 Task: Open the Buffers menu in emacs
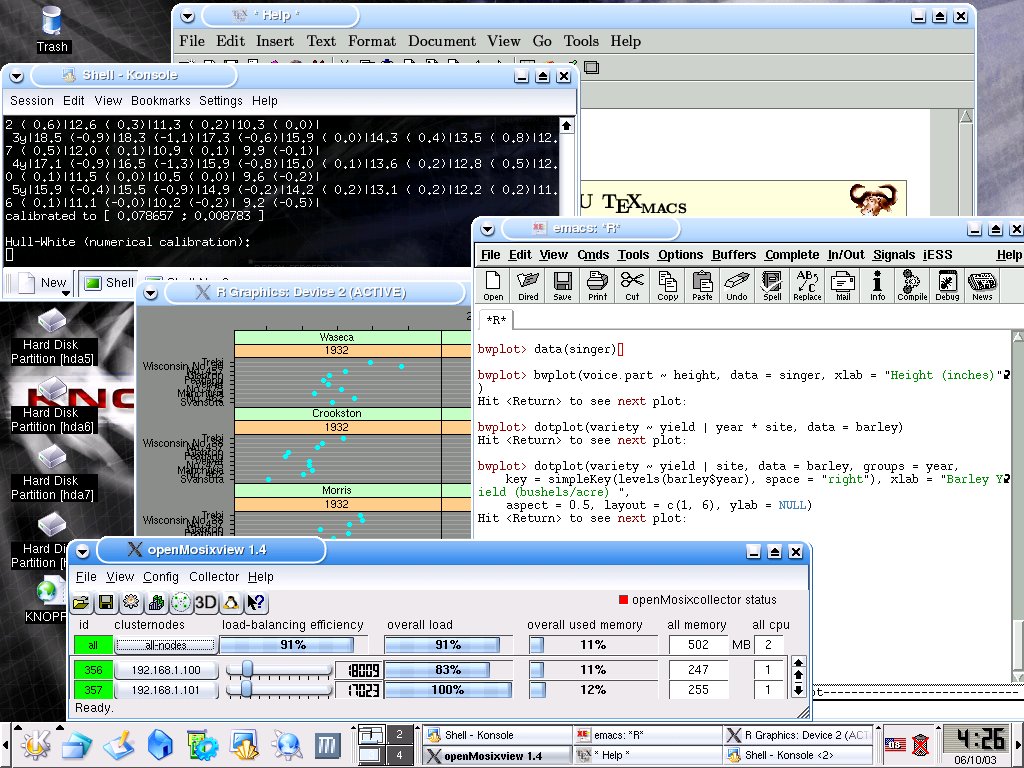point(734,255)
